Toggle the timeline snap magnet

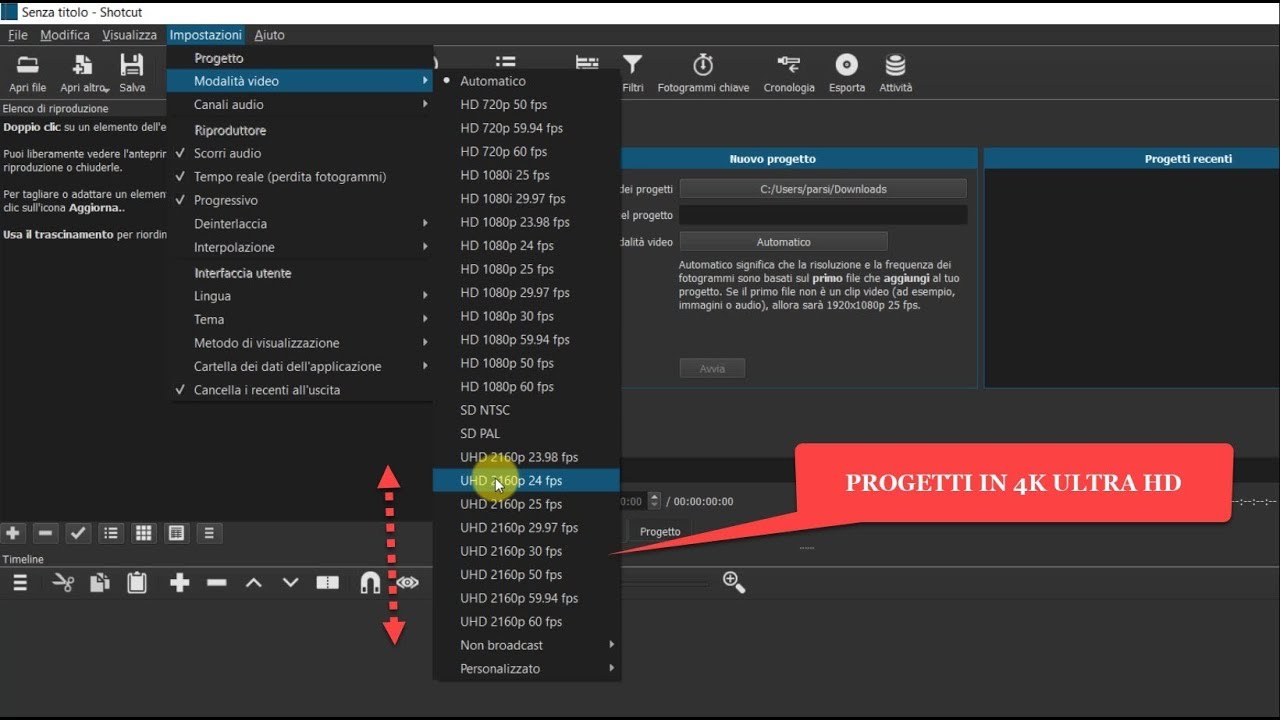(x=370, y=582)
